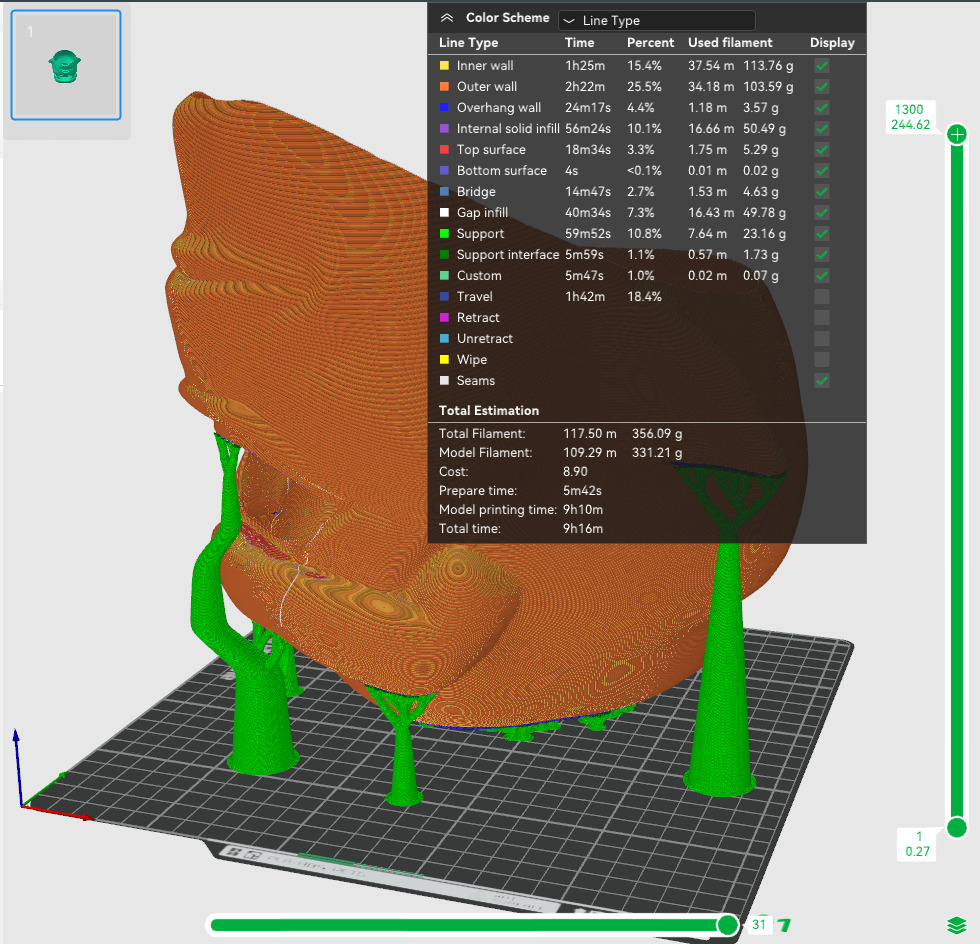Click the Model Filament length "109.29 m"

click(x=589, y=453)
